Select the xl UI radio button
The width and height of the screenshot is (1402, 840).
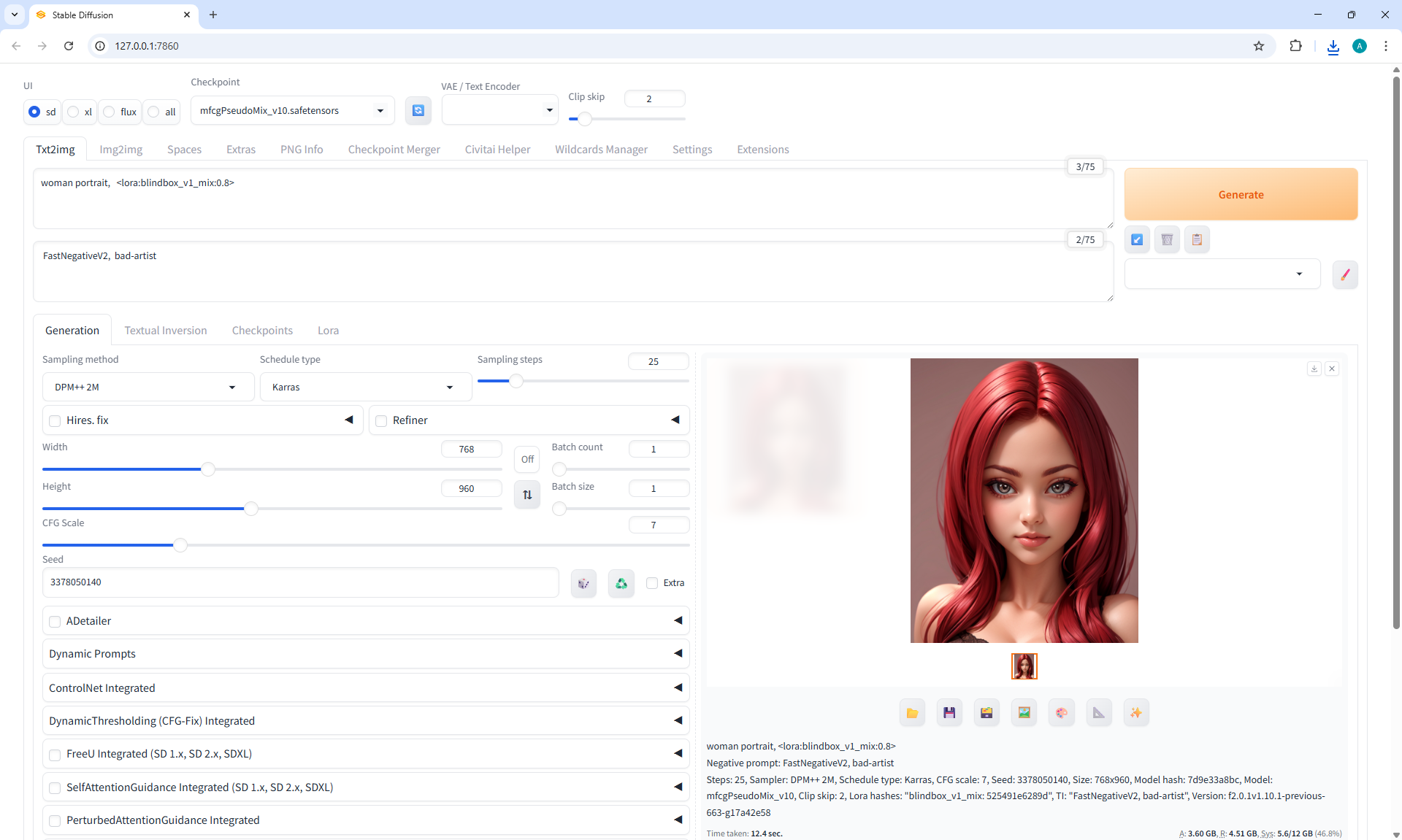(x=74, y=112)
